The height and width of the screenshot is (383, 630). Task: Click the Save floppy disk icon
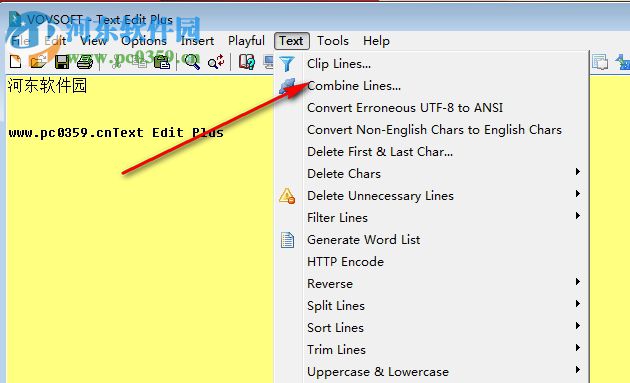61,62
